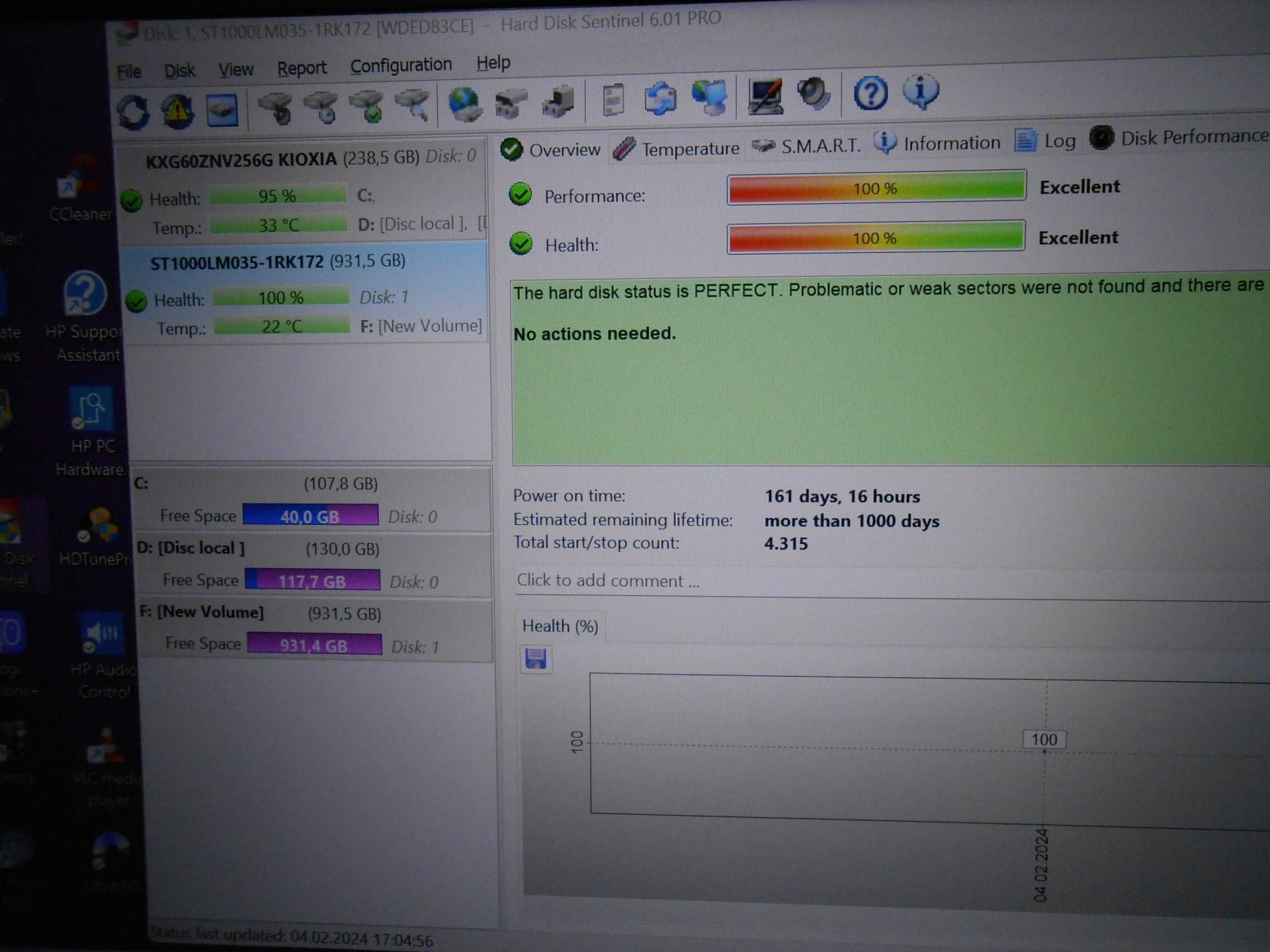Click "more than 1000 days" lifetime value

[x=852, y=521]
